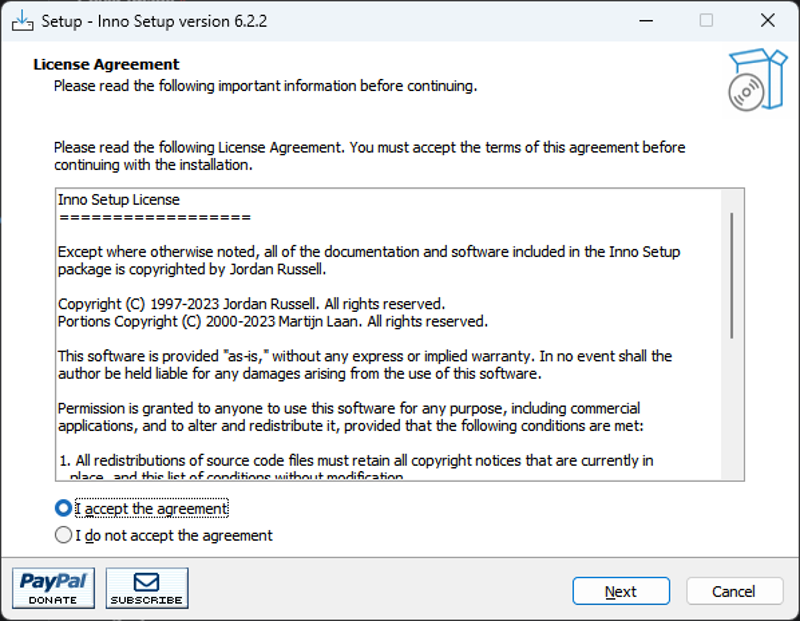Click the Next button

(621, 591)
